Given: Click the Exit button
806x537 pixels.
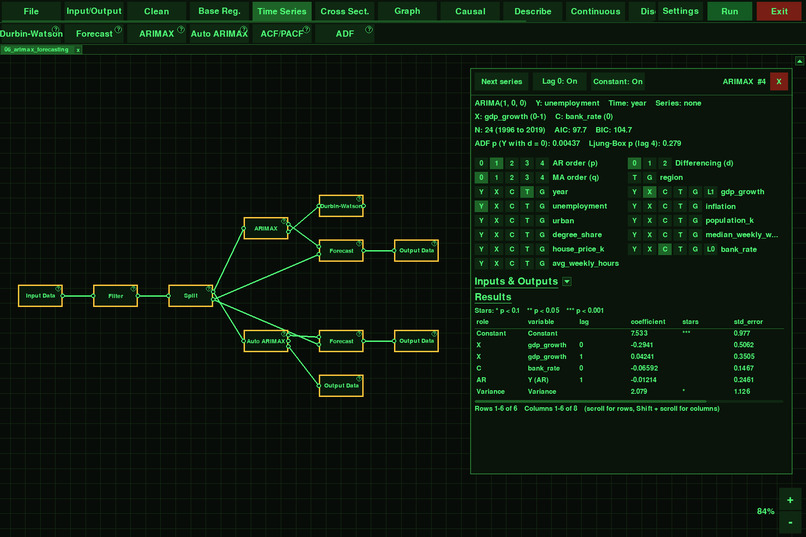Looking at the screenshot, I should [779, 11].
